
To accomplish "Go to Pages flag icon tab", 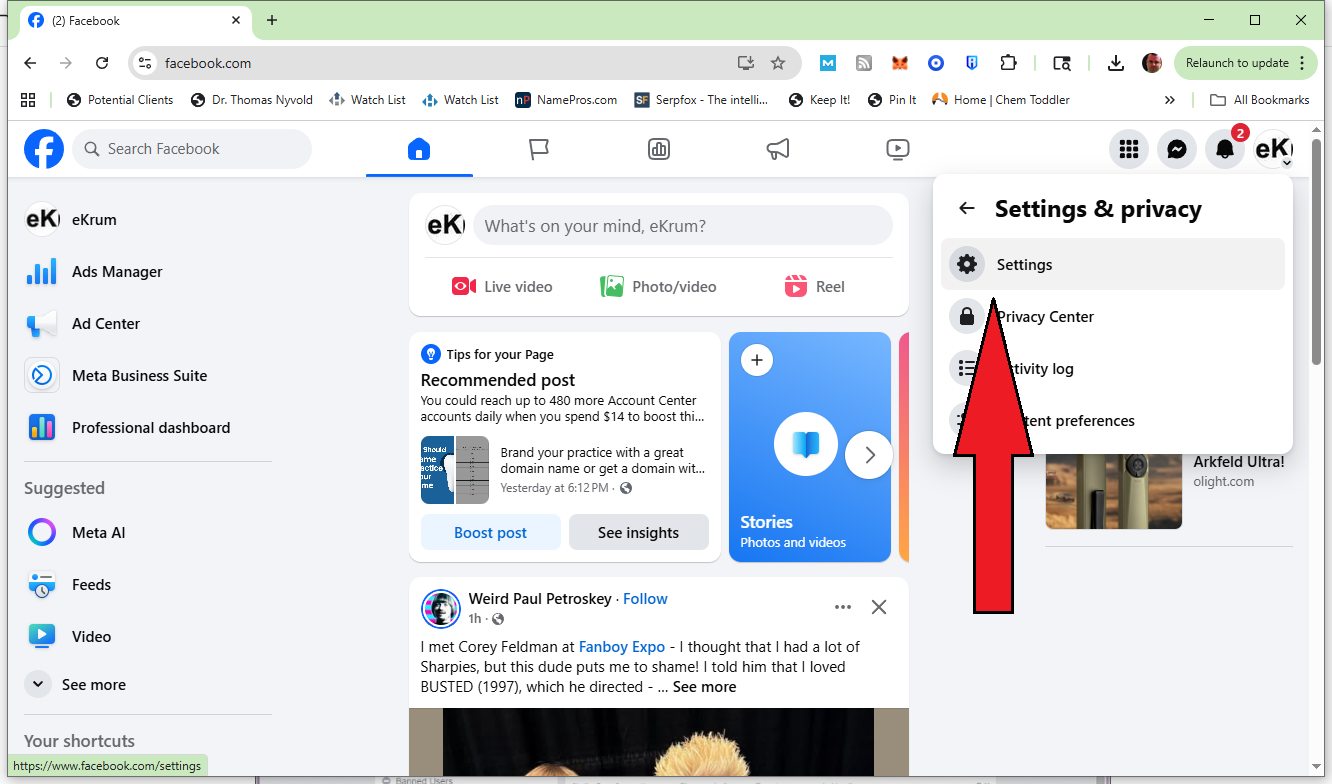I will tap(539, 149).
